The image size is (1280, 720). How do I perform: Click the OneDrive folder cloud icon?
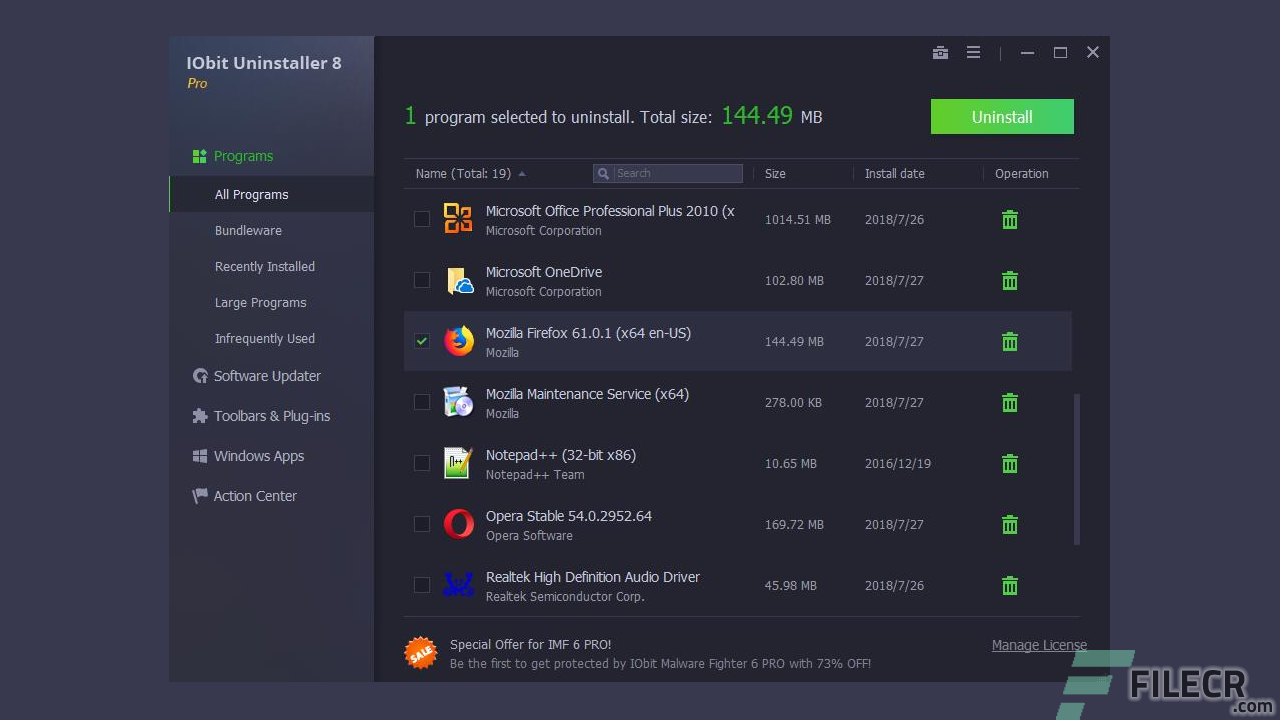tap(458, 280)
